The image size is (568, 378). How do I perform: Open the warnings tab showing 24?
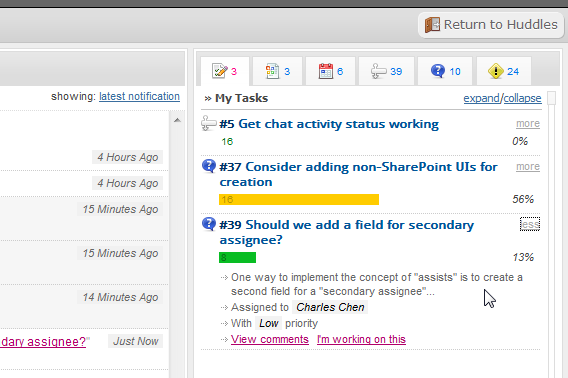pyautogui.click(x=504, y=71)
